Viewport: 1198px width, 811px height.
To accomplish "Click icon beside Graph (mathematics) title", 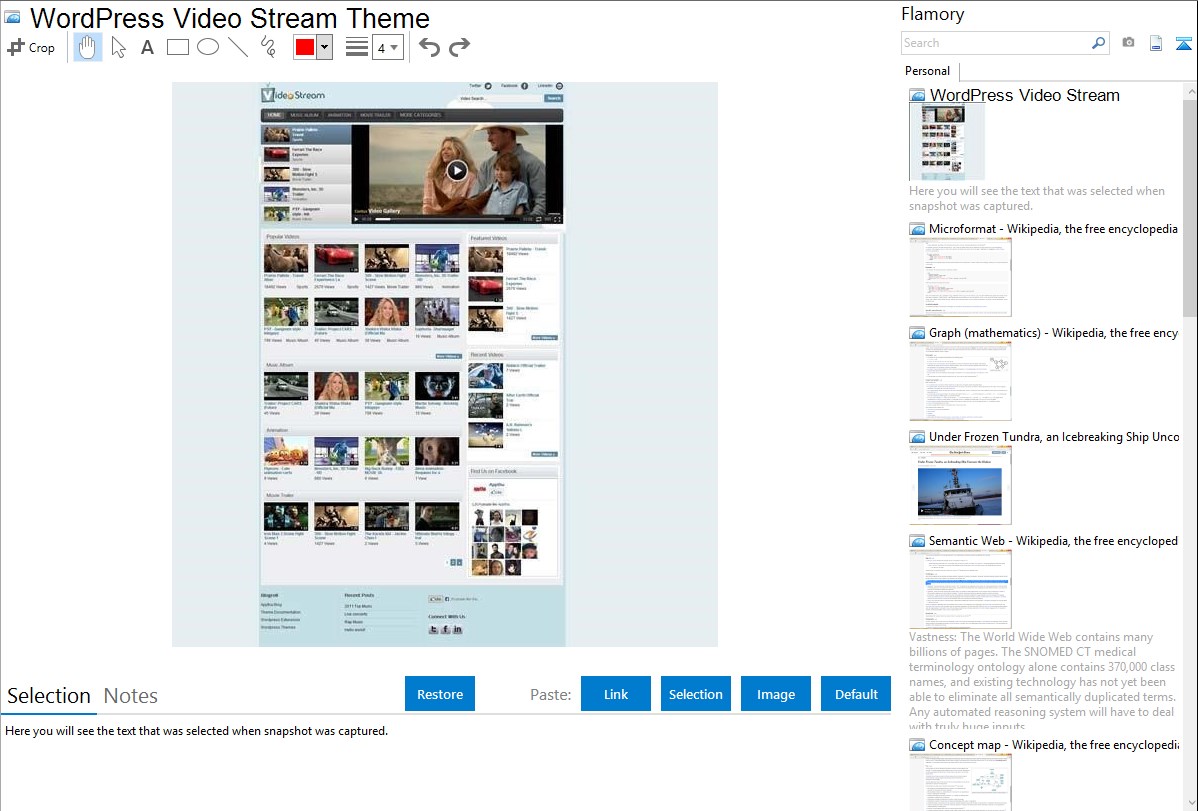I will pyautogui.click(x=917, y=333).
